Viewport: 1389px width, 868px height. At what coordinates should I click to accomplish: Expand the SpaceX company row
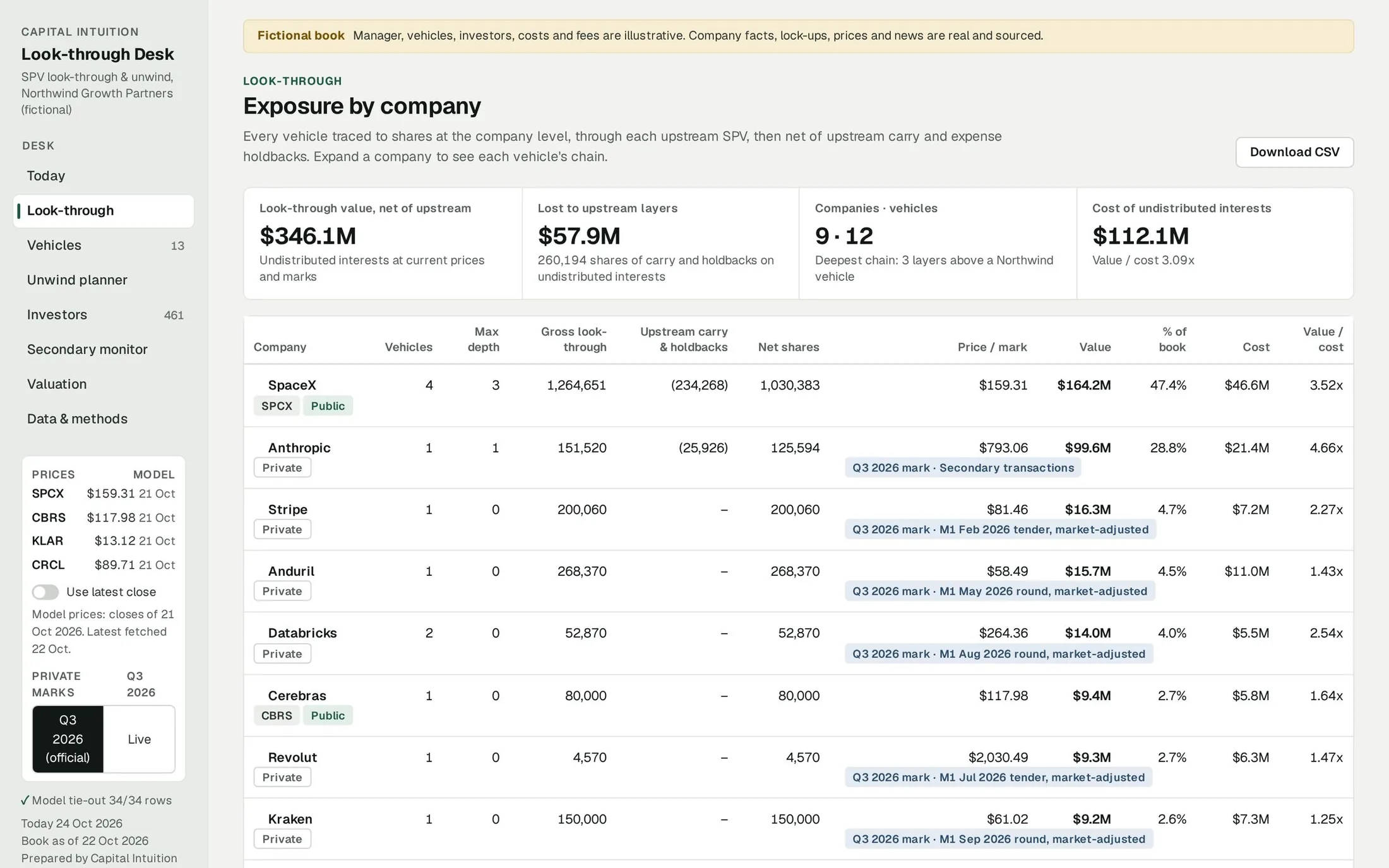[798, 395]
